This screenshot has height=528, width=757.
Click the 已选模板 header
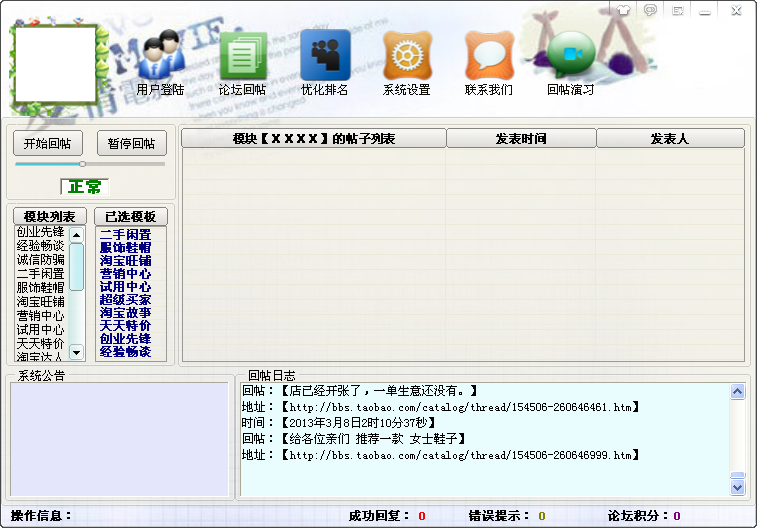[x=130, y=216]
